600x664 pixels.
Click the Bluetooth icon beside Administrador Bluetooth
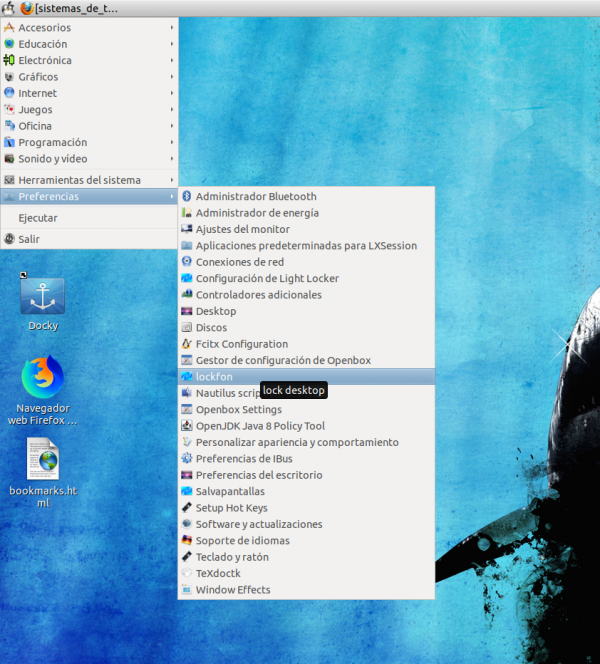tap(186, 196)
